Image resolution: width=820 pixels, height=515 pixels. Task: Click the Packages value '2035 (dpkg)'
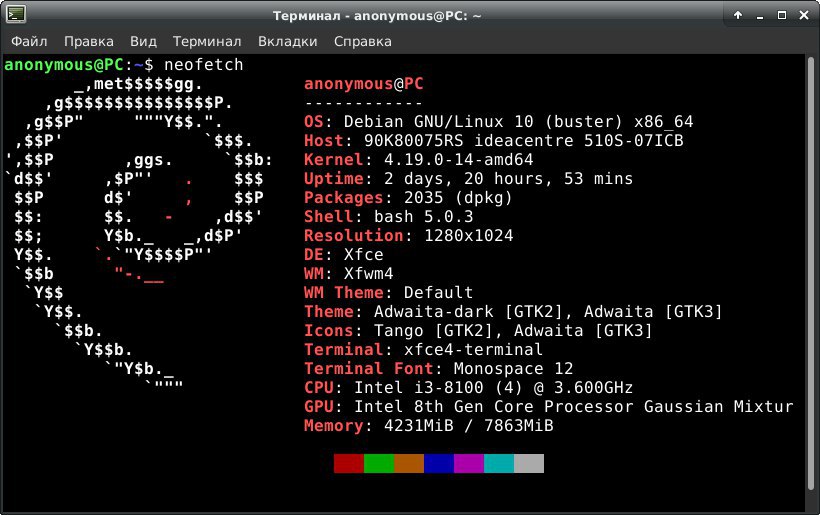(x=458, y=198)
